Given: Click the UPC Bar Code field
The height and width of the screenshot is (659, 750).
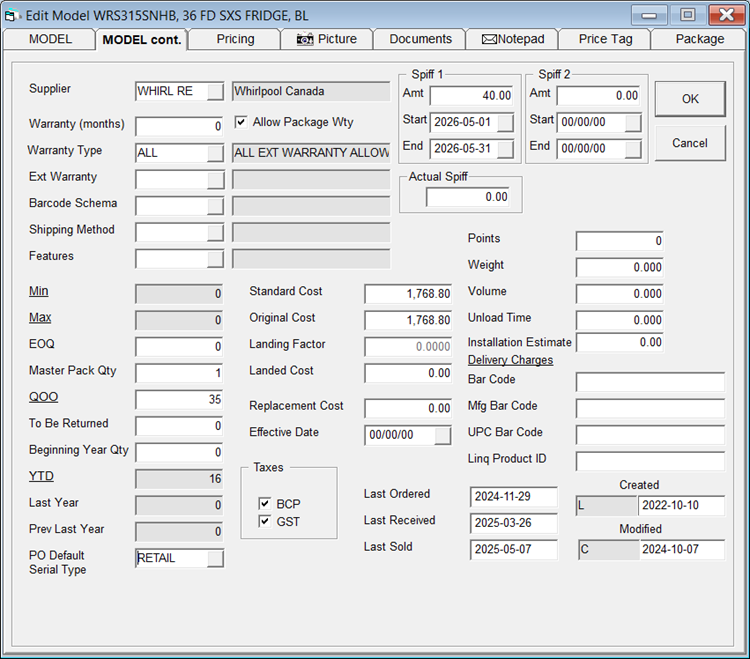Looking at the screenshot, I should (x=650, y=435).
